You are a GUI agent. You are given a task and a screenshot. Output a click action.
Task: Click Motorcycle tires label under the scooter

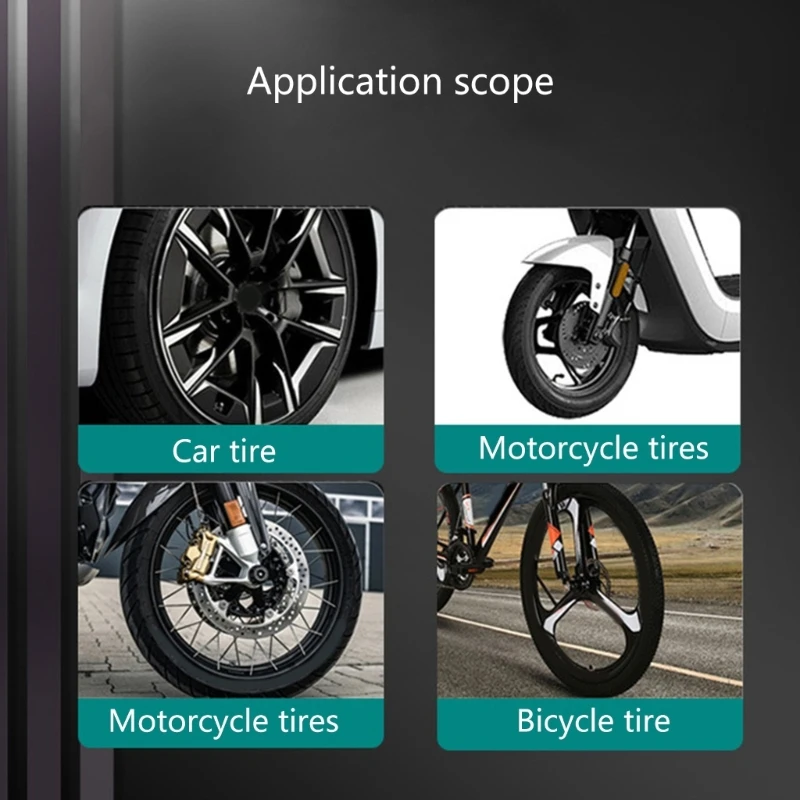point(593,448)
